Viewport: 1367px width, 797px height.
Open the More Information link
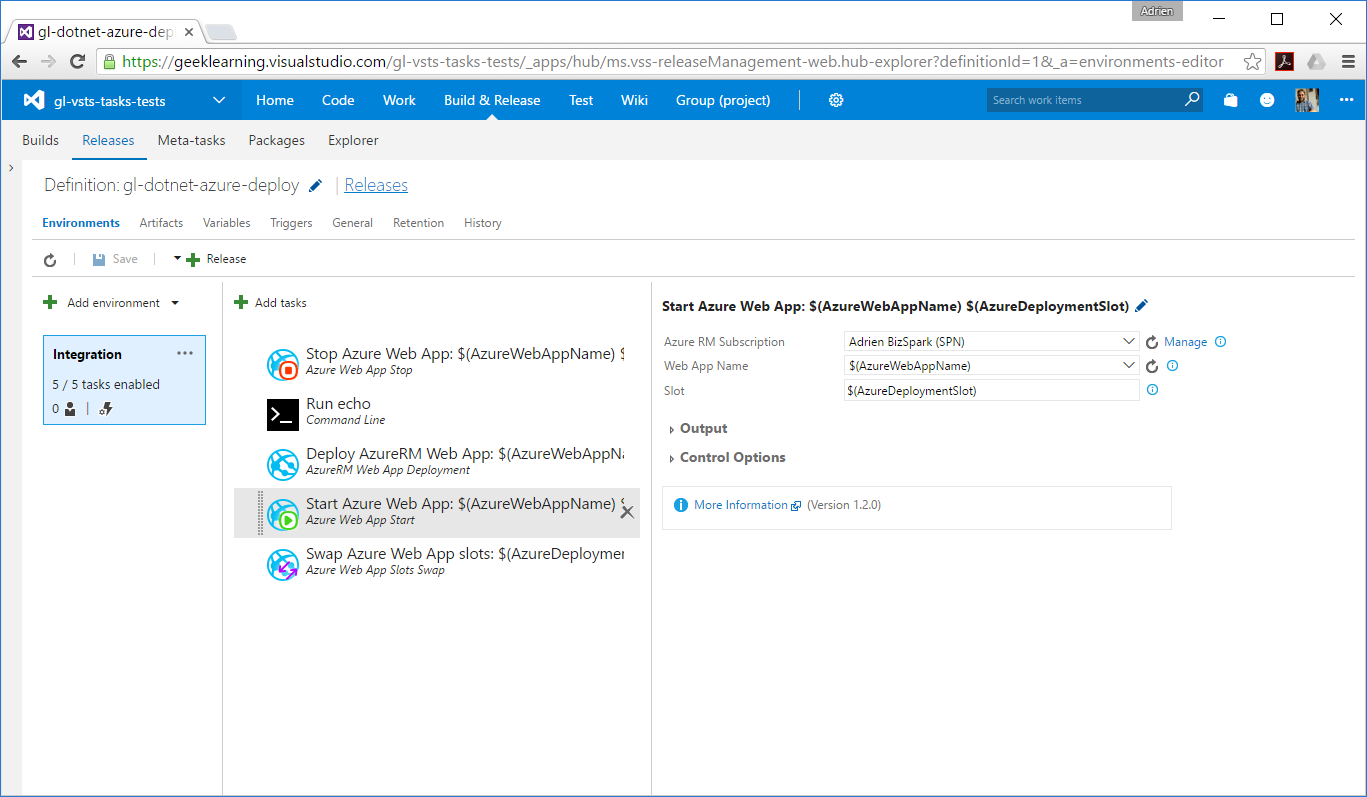(741, 505)
